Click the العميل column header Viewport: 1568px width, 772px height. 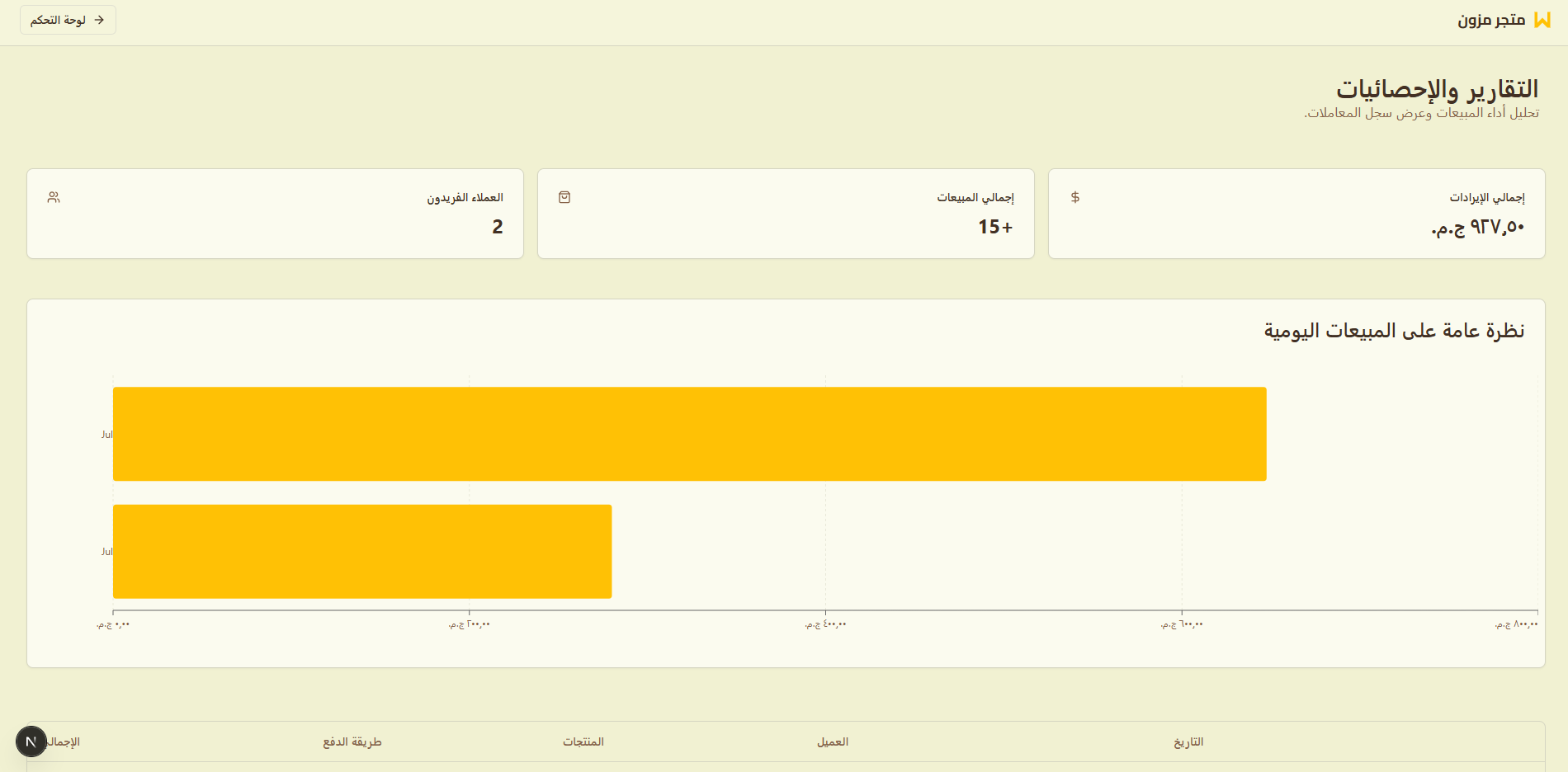tap(832, 741)
